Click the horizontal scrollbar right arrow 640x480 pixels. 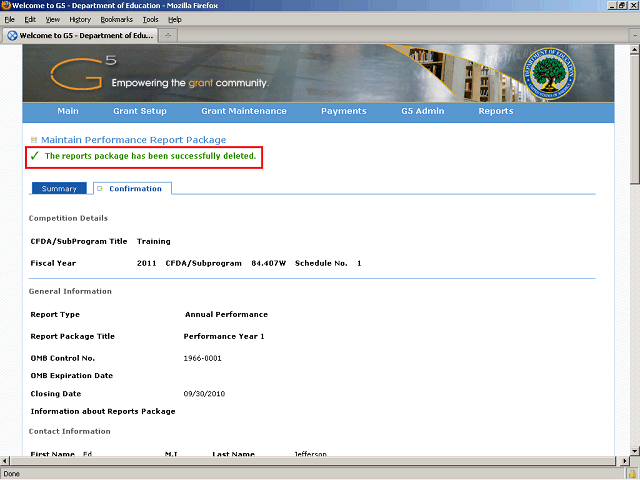624,461
